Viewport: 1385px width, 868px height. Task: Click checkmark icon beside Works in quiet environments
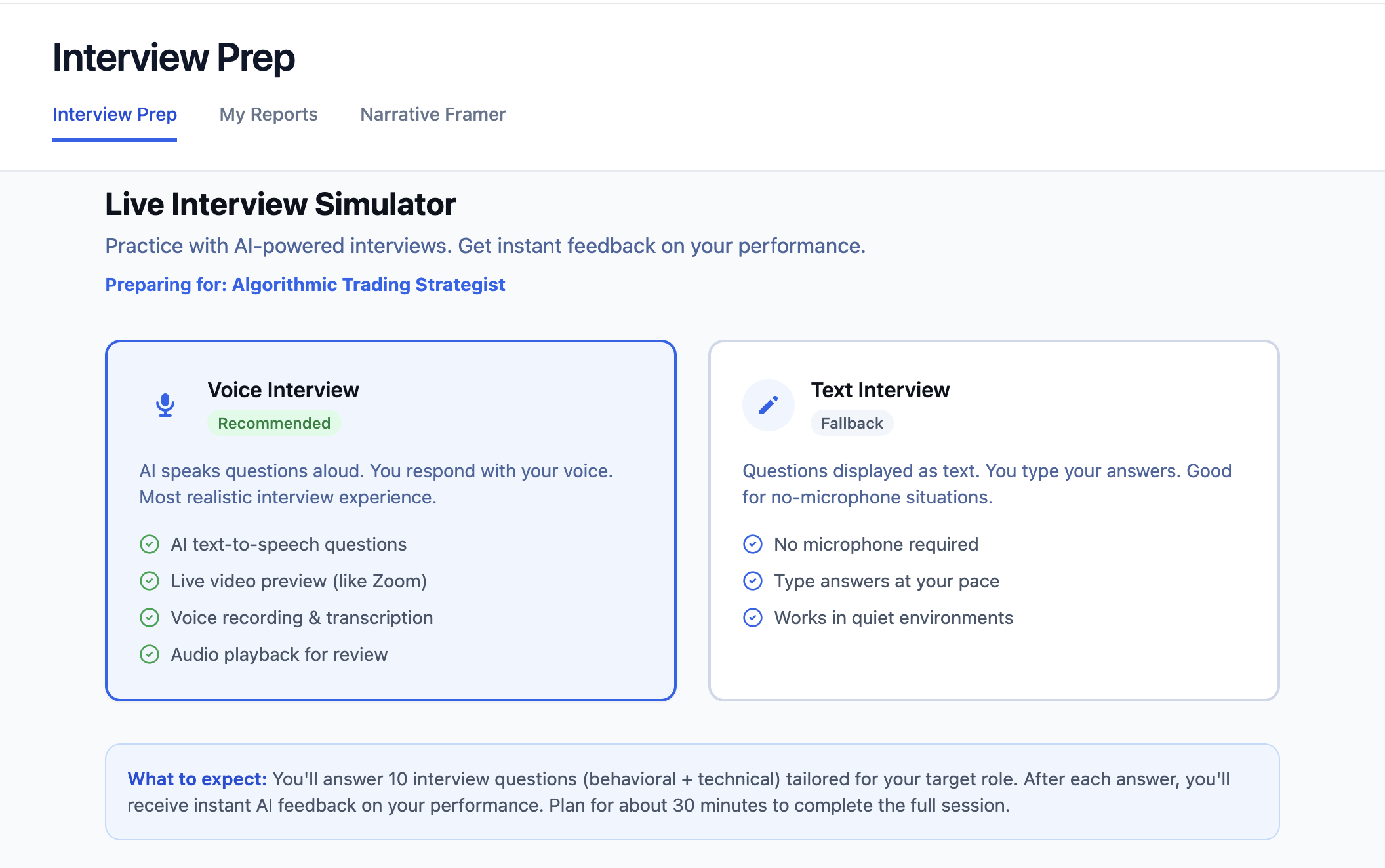(753, 618)
